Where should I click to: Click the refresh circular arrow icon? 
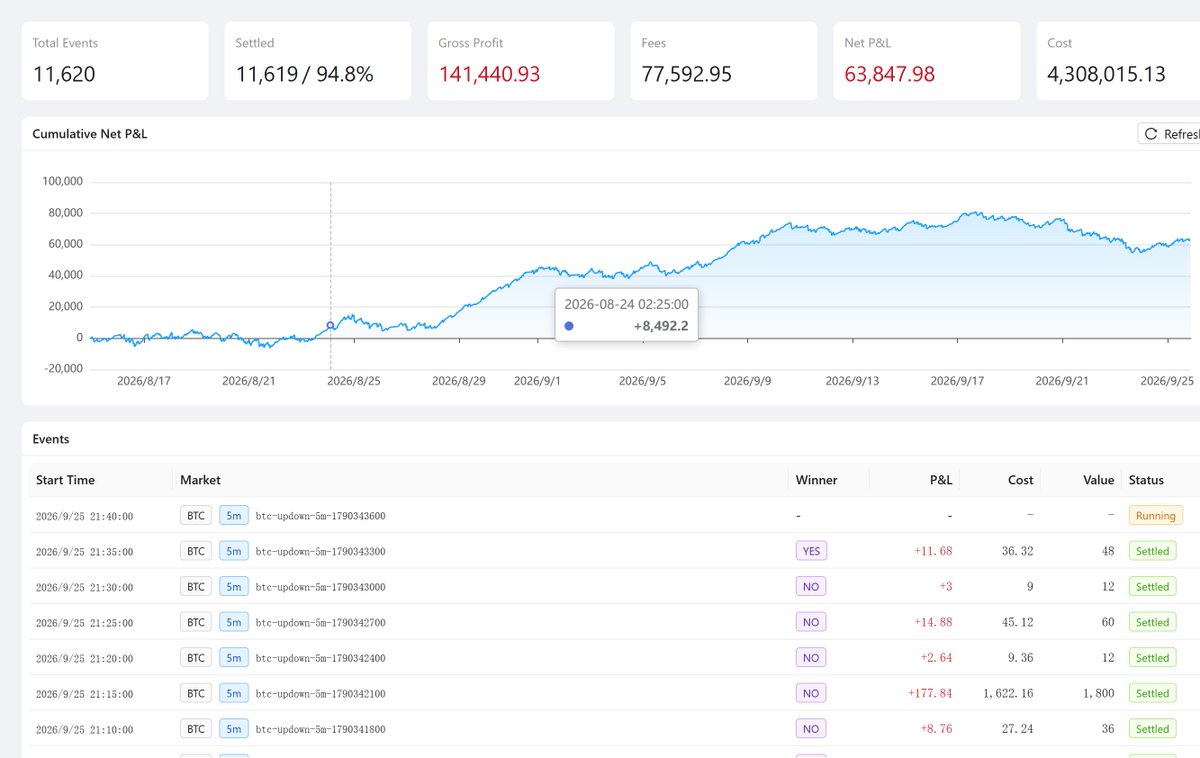click(x=1151, y=134)
